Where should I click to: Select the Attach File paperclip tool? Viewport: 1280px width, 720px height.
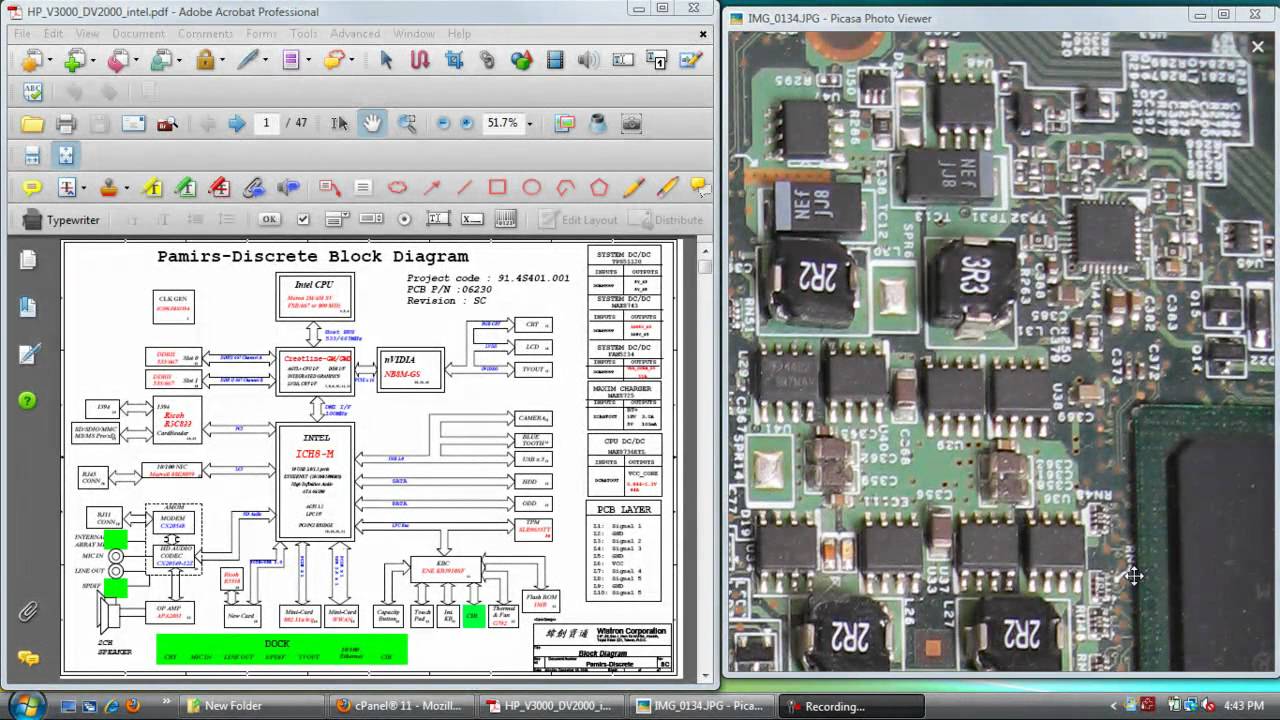(x=254, y=188)
